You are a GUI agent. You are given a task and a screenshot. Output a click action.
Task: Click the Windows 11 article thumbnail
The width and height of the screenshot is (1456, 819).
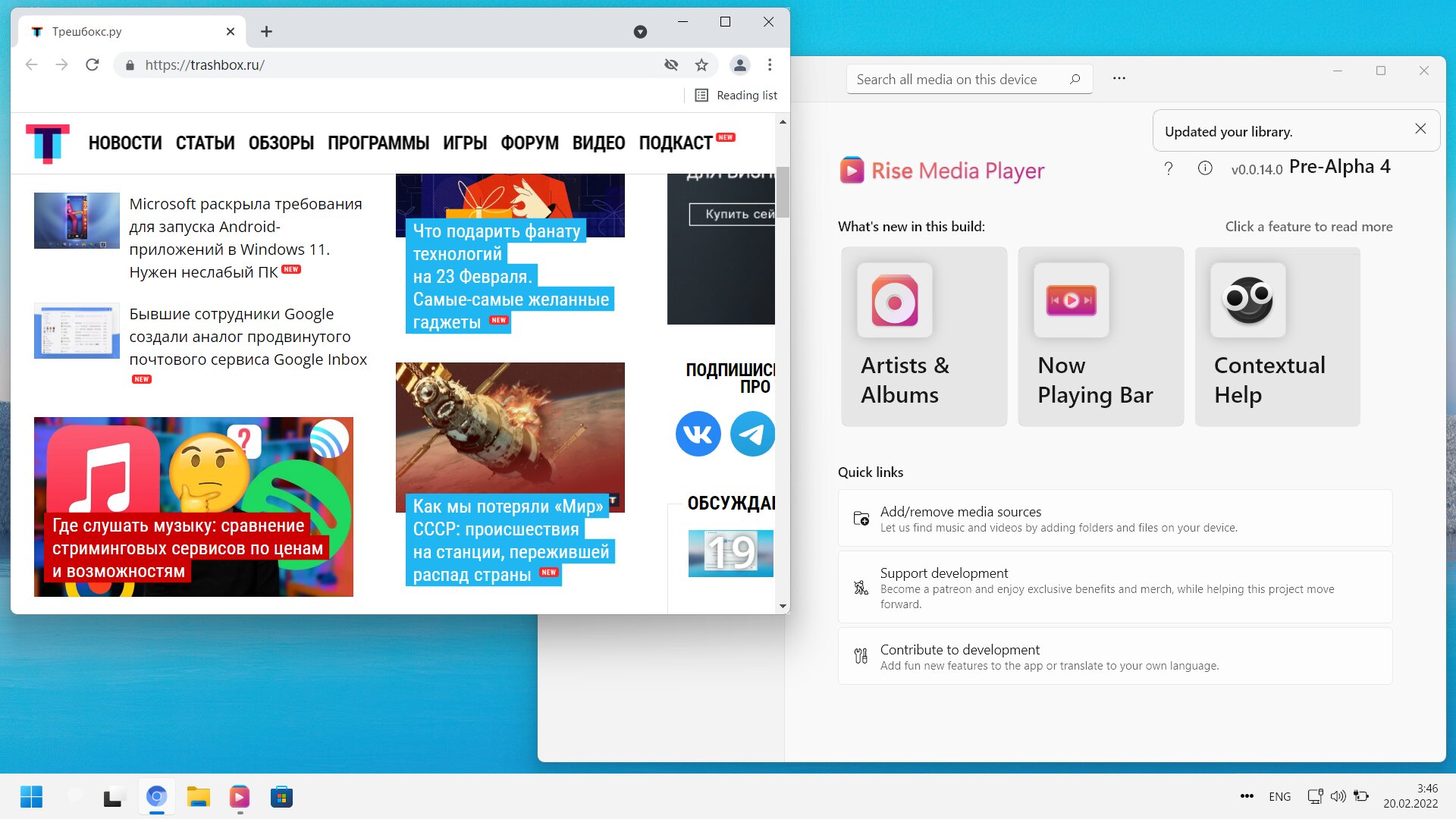point(77,221)
